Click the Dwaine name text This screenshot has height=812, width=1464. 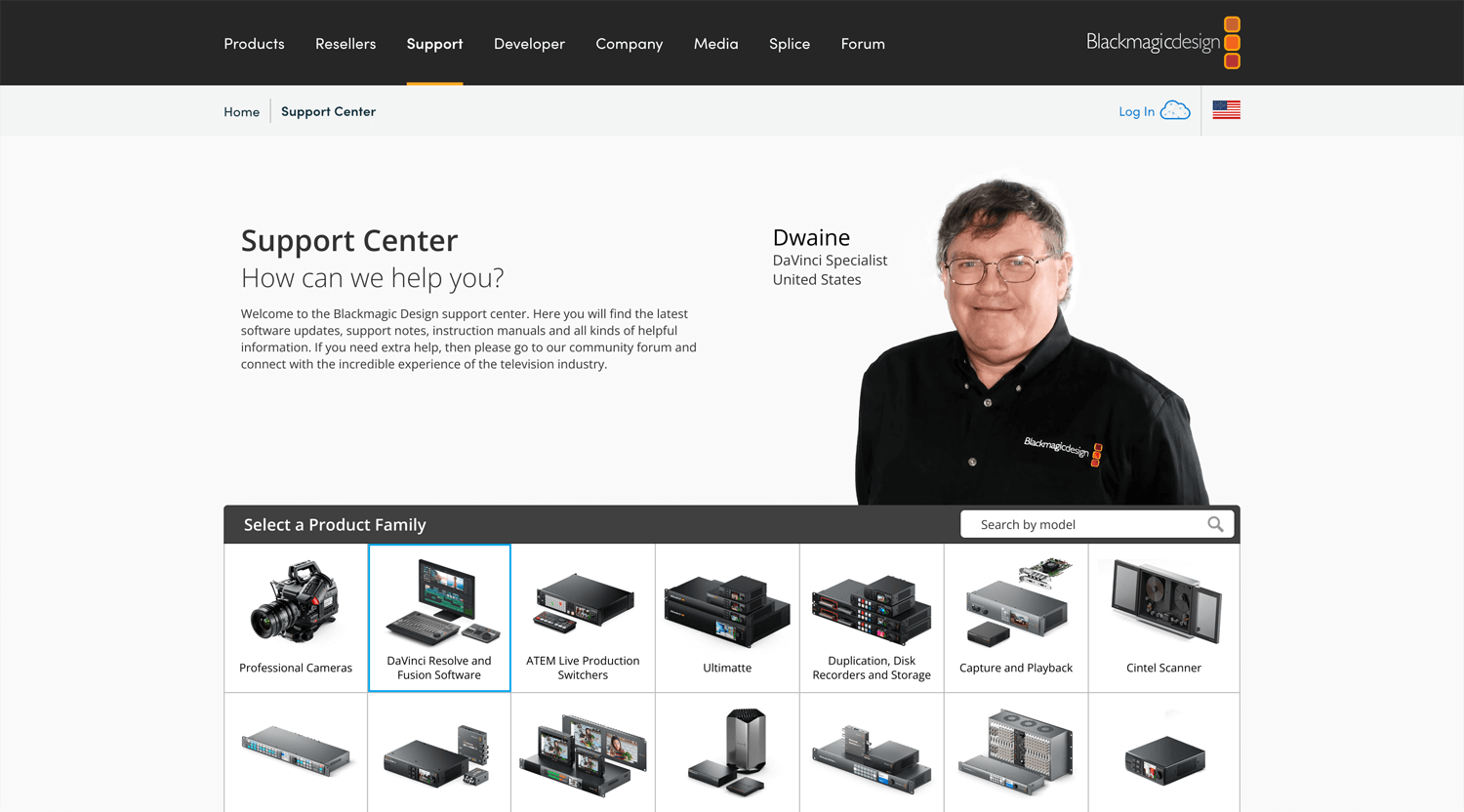(x=811, y=237)
